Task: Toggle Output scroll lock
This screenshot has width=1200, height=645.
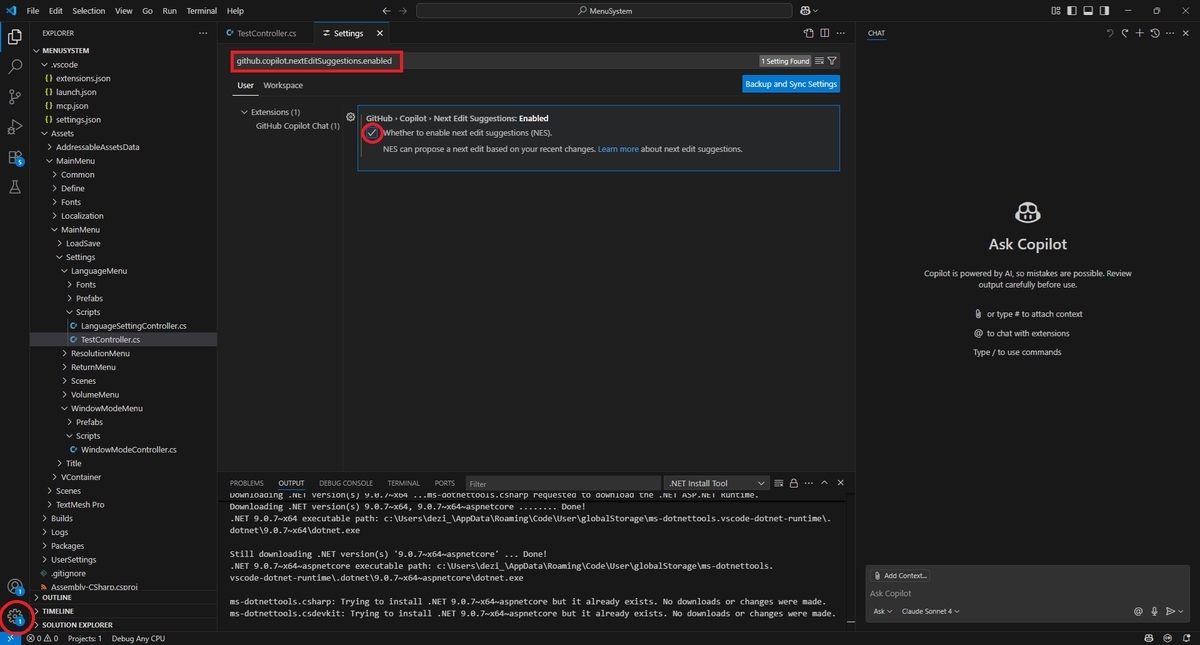Action: 794,483
